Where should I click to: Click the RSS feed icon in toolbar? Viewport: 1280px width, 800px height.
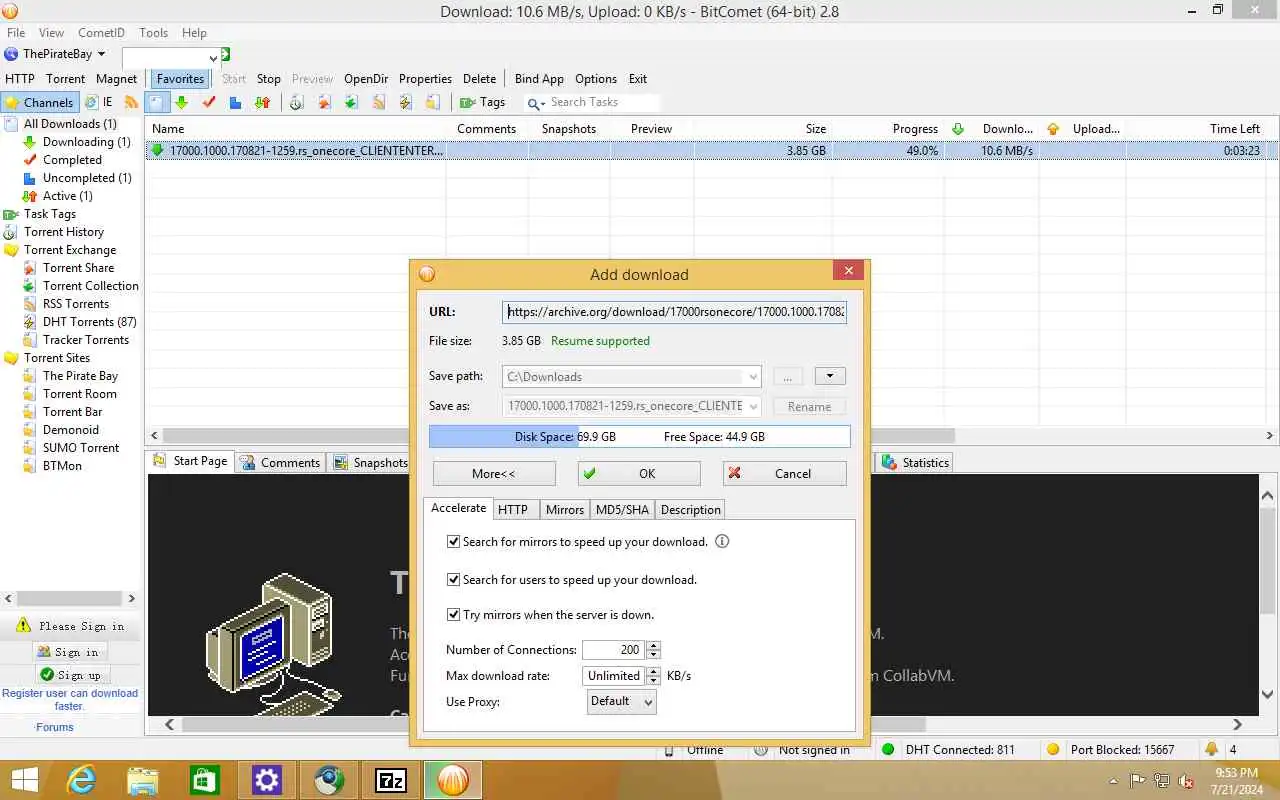(131, 102)
